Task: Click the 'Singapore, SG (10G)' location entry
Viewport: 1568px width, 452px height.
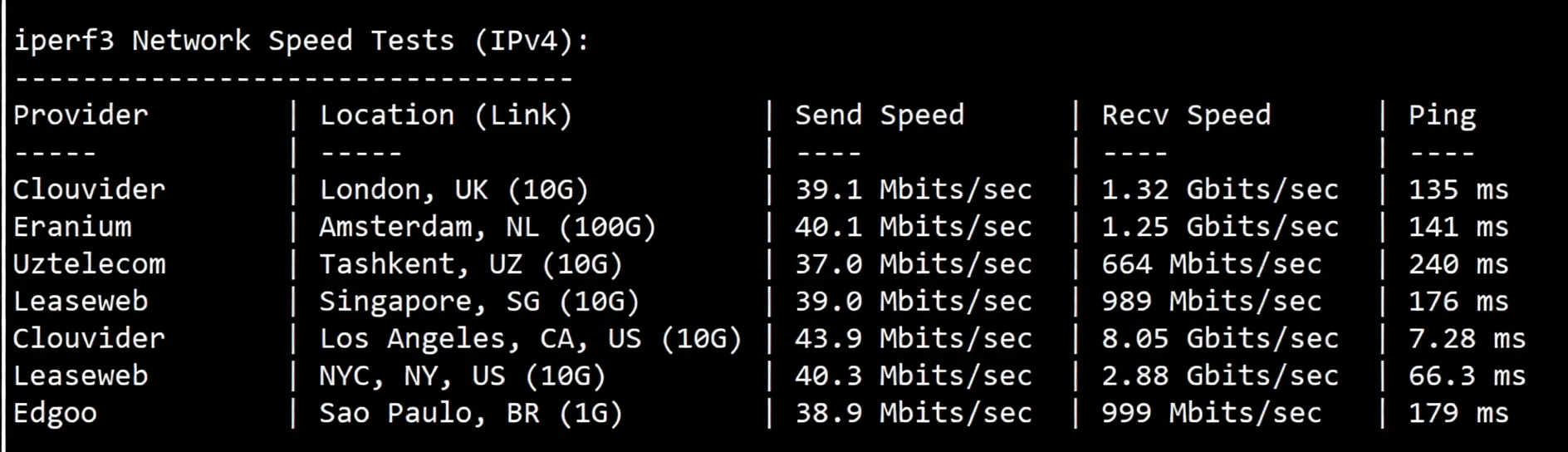Action: pyautogui.click(x=479, y=302)
